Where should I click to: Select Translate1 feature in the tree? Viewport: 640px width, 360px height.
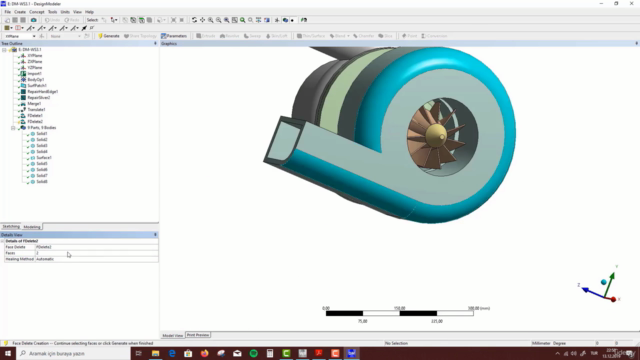[36, 110]
